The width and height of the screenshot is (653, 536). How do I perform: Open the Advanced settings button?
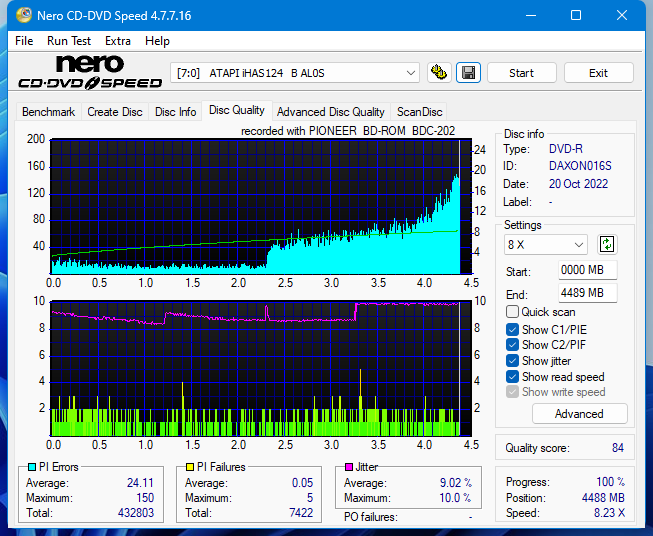pyautogui.click(x=579, y=414)
